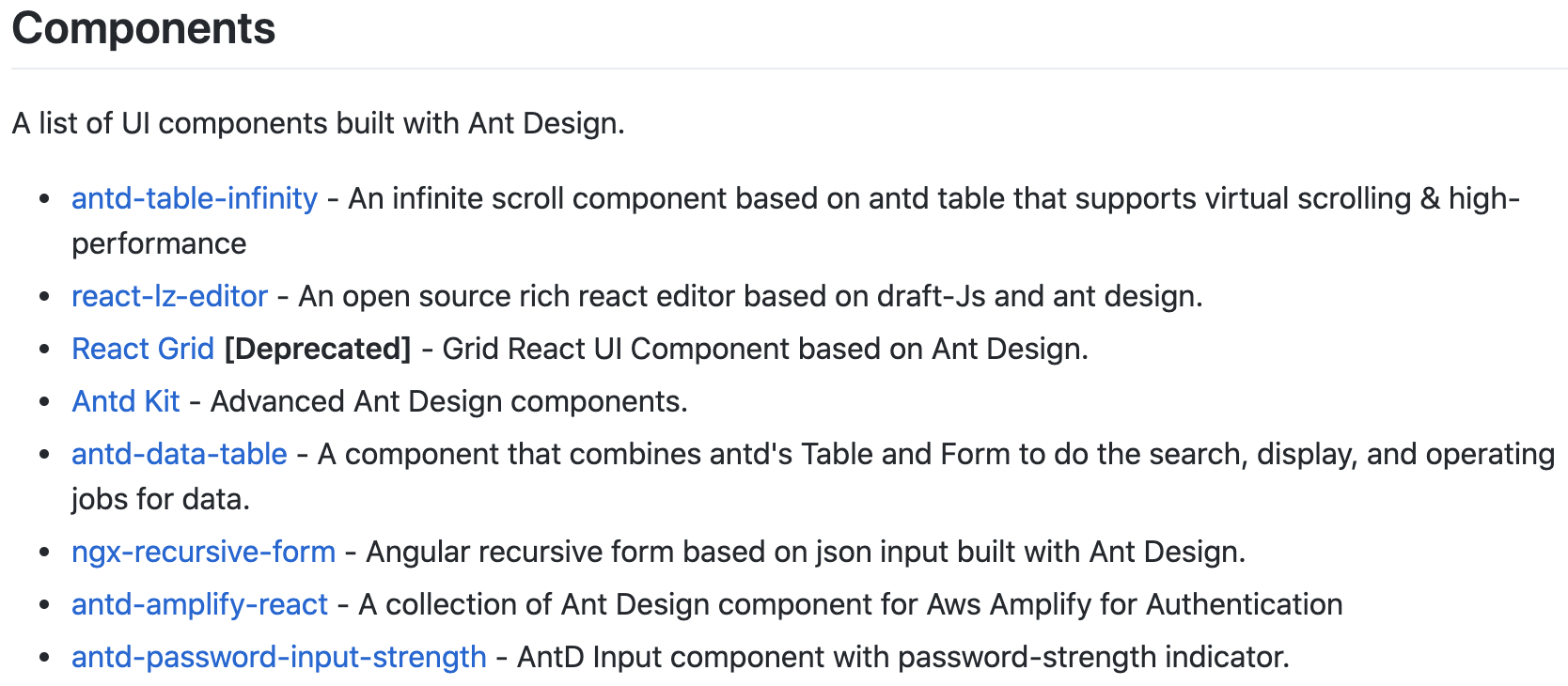This screenshot has width=1568, height=686.
Task: Click the bold [Deprecated] label
Action: 318,349
